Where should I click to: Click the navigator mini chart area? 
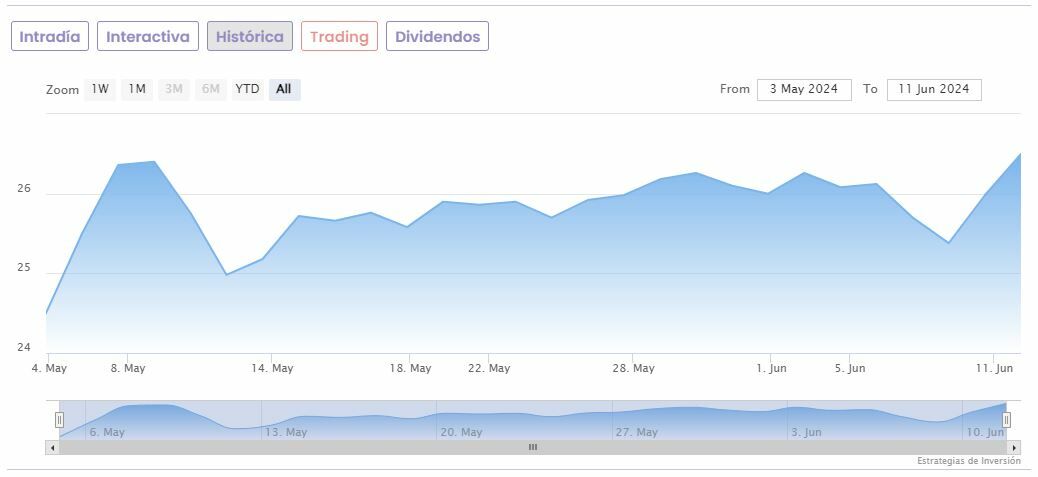533,420
